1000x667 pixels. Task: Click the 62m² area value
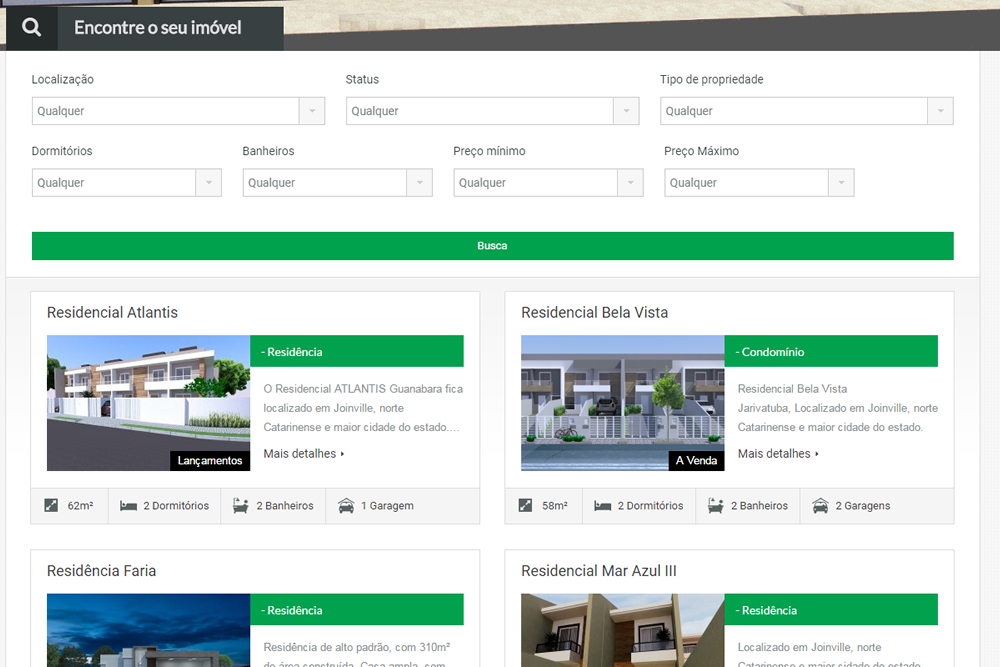(x=80, y=506)
